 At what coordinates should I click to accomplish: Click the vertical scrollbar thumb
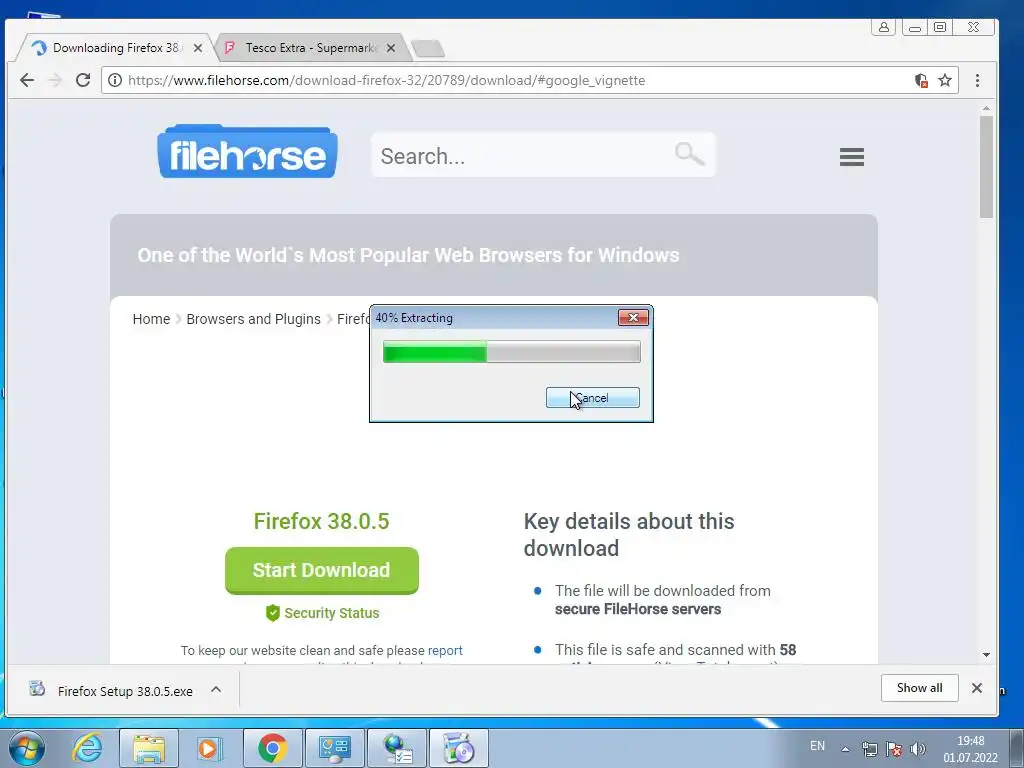986,167
